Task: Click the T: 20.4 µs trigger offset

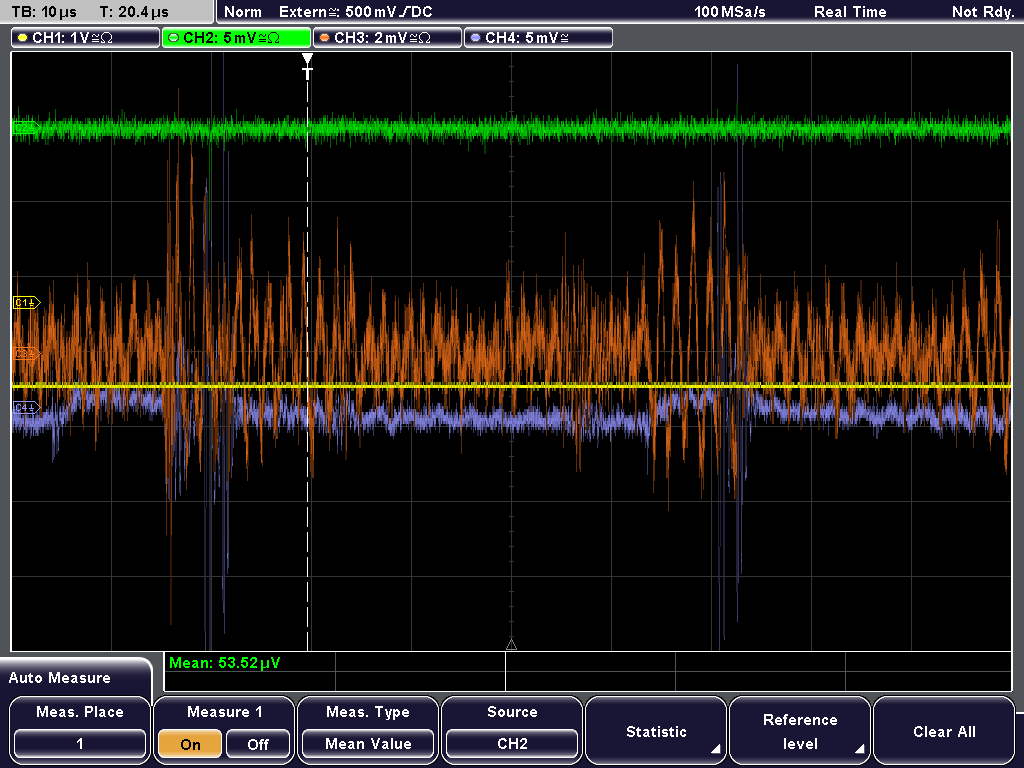Action: (134, 12)
